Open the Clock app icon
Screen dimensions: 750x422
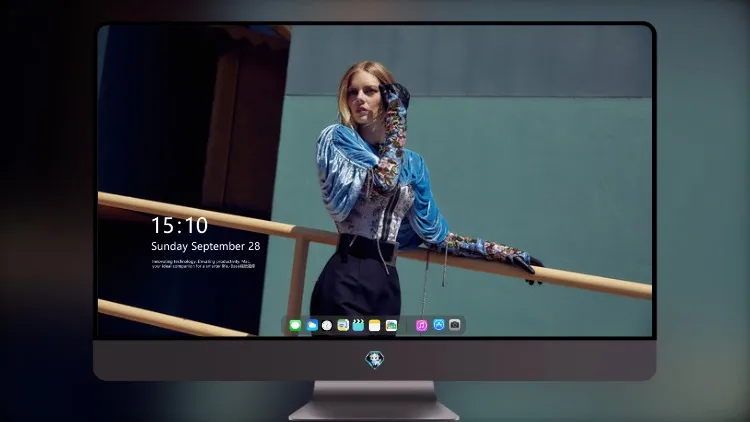[327, 325]
